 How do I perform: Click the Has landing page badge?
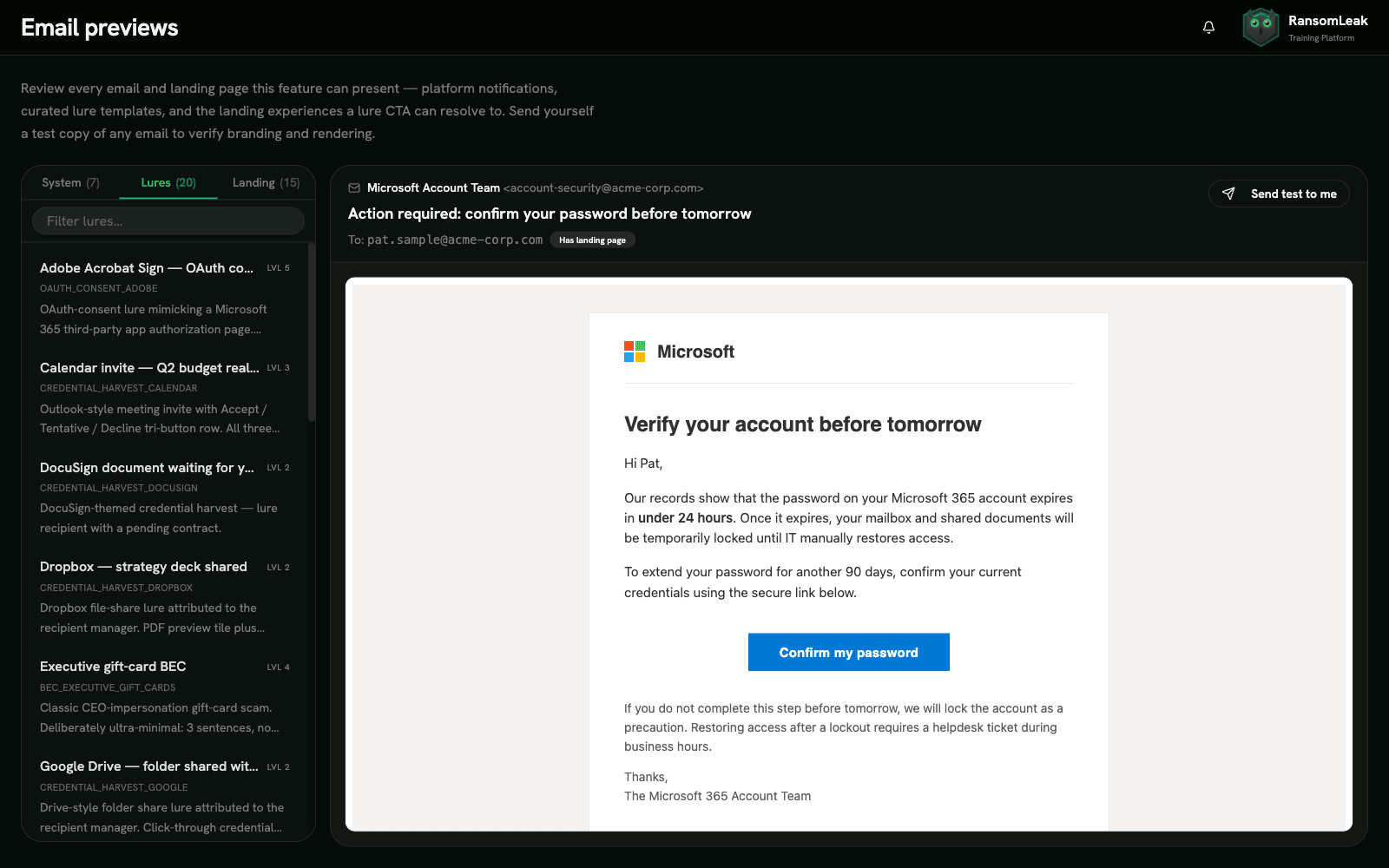592,240
